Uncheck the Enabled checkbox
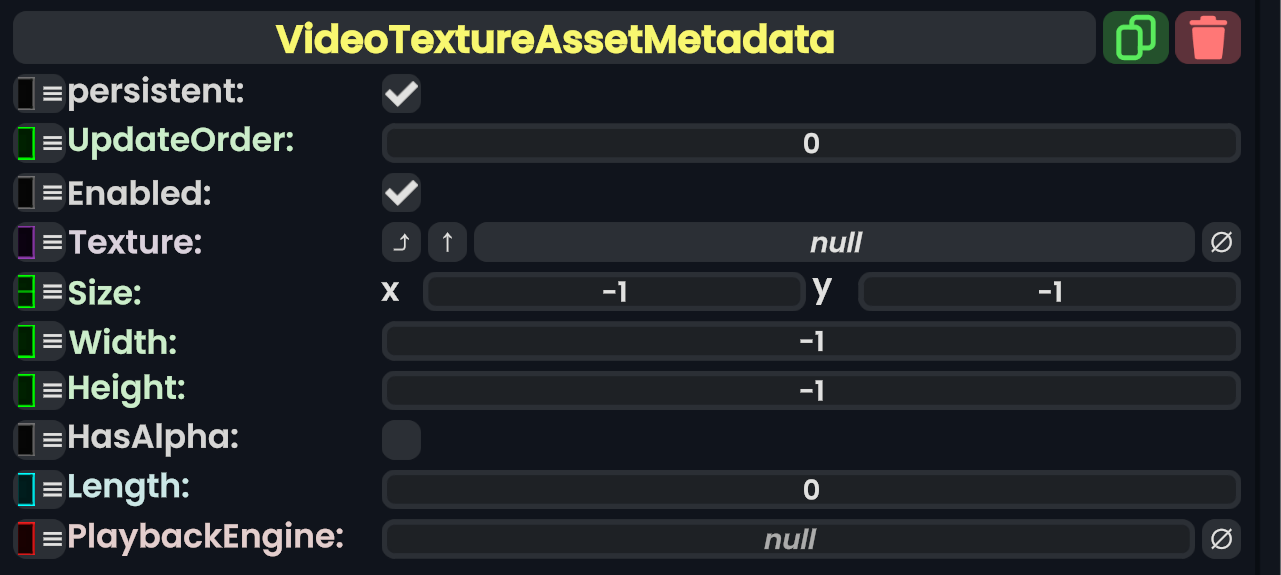This screenshot has width=1281, height=575. coord(401,192)
